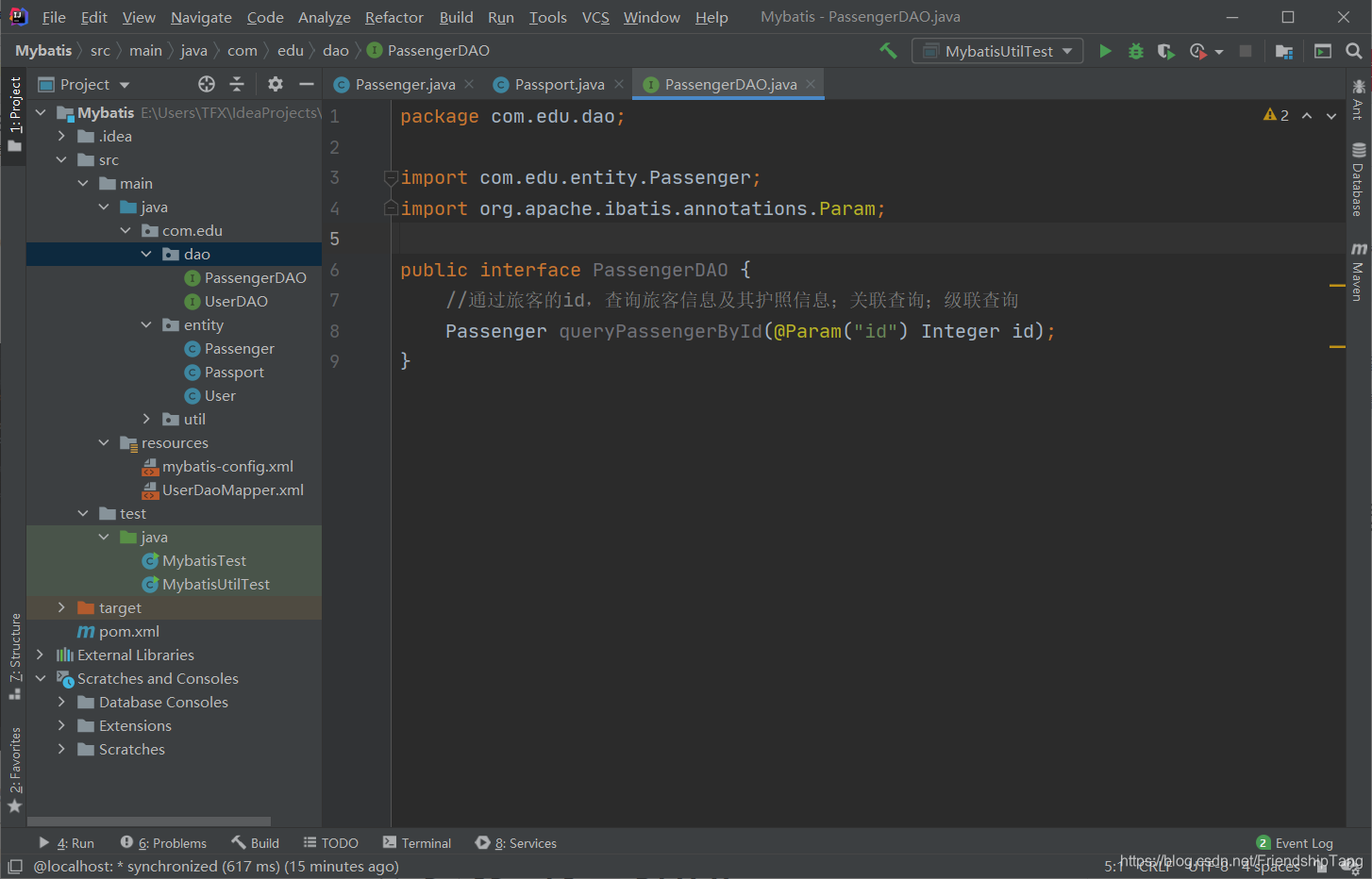This screenshot has height=879, width=1372.
Task: Open the MybatisUtilTest run configuration dropdown
Action: click(x=998, y=51)
